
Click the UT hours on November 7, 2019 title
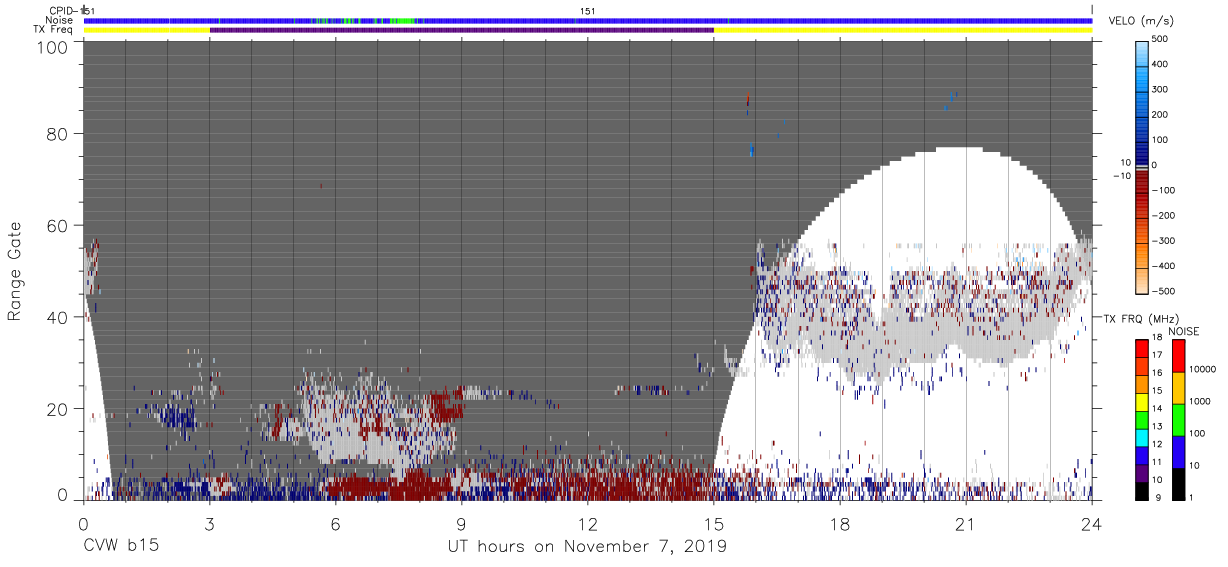click(x=587, y=547)
